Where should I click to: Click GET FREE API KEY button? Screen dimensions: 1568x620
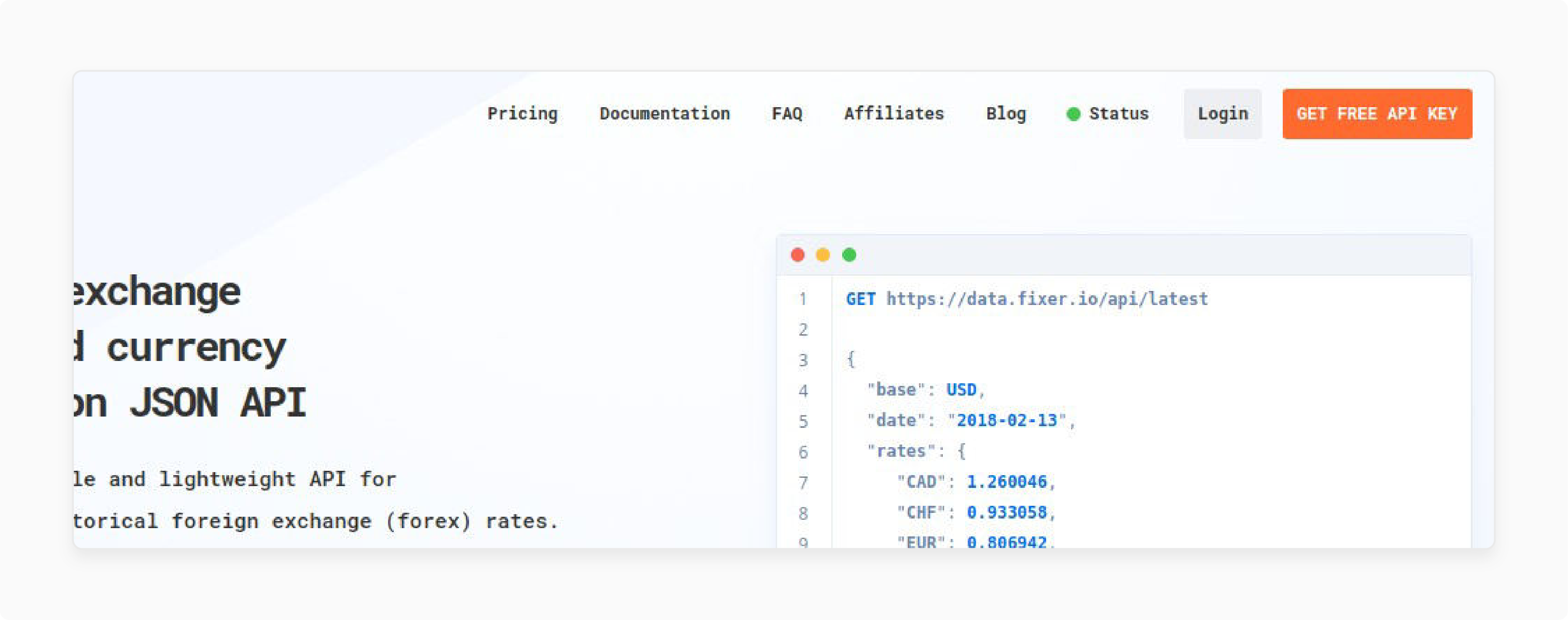coord(1377,114)
